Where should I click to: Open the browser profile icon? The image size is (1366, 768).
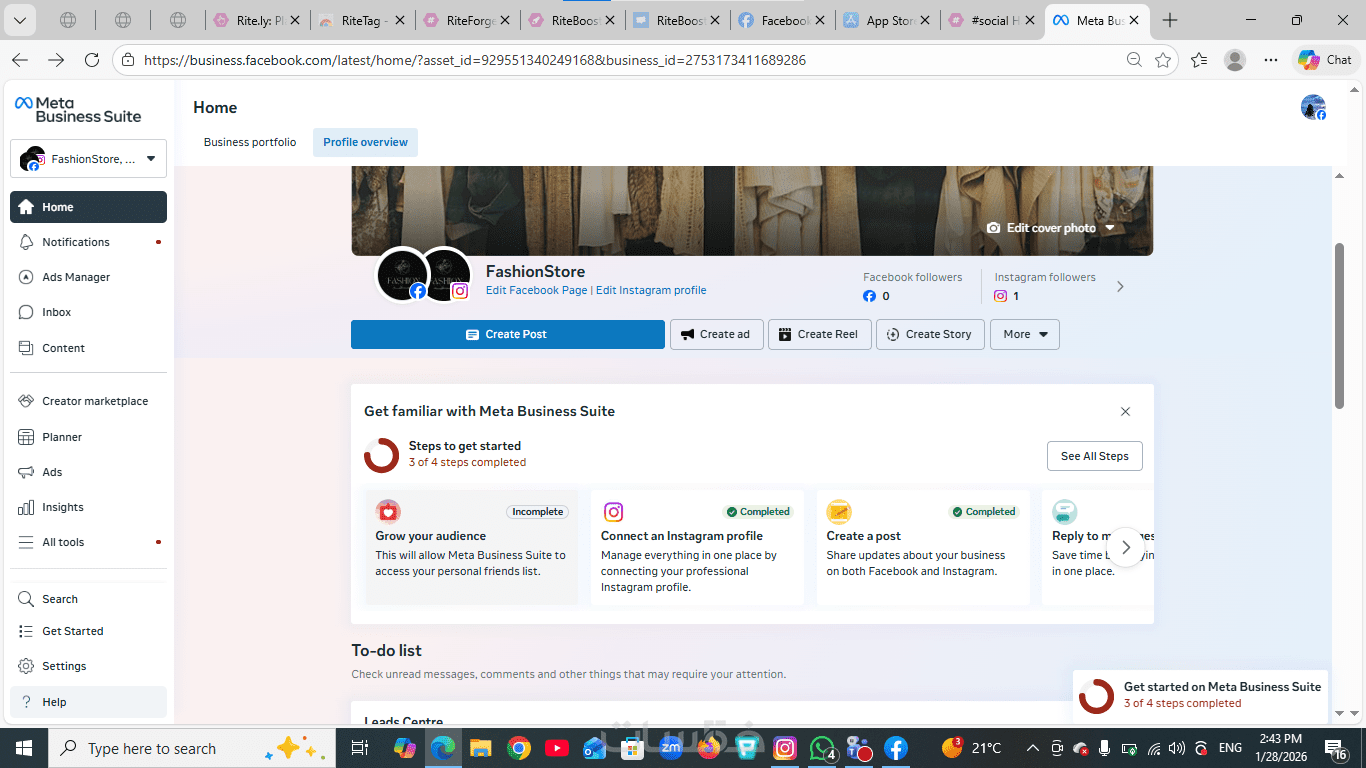1235,60
